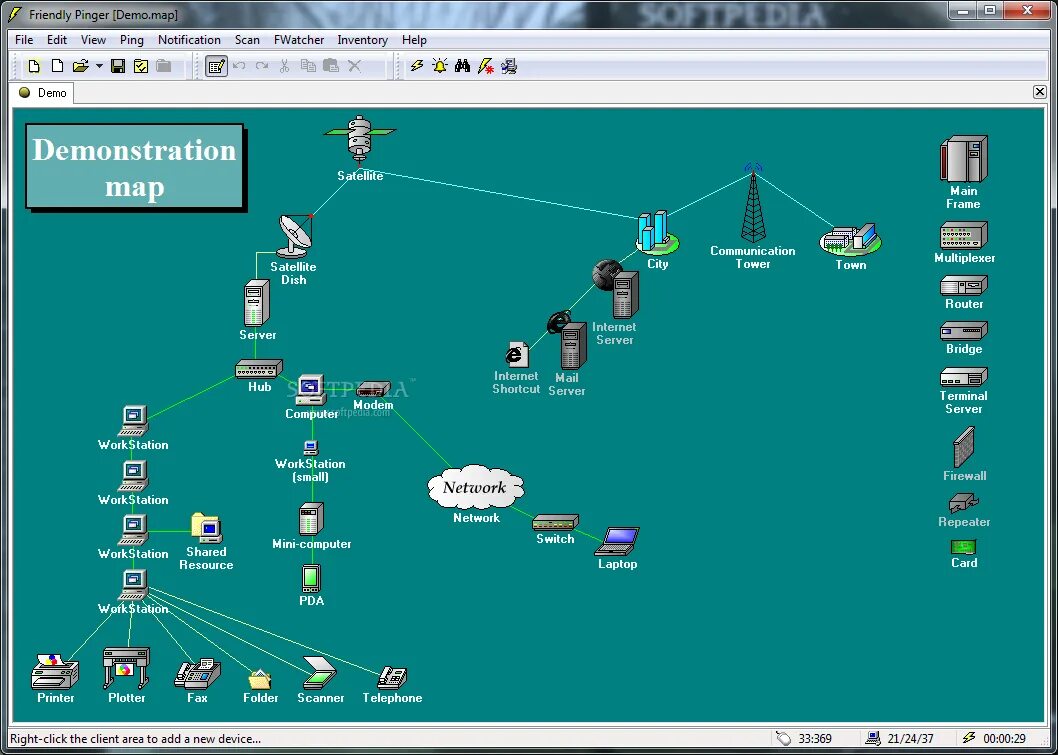
Task: Click the blank page icon in toolbar
Action: tap(57, 66)
